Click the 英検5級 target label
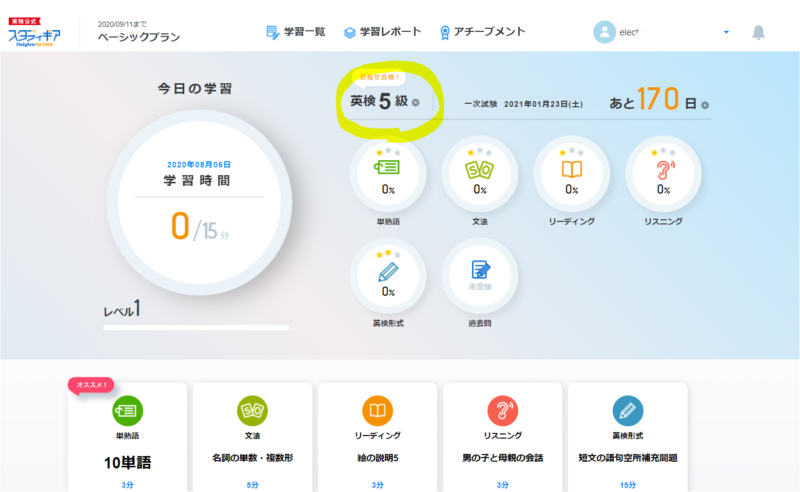This screenshot has width=800, height=492. [379, 101]
